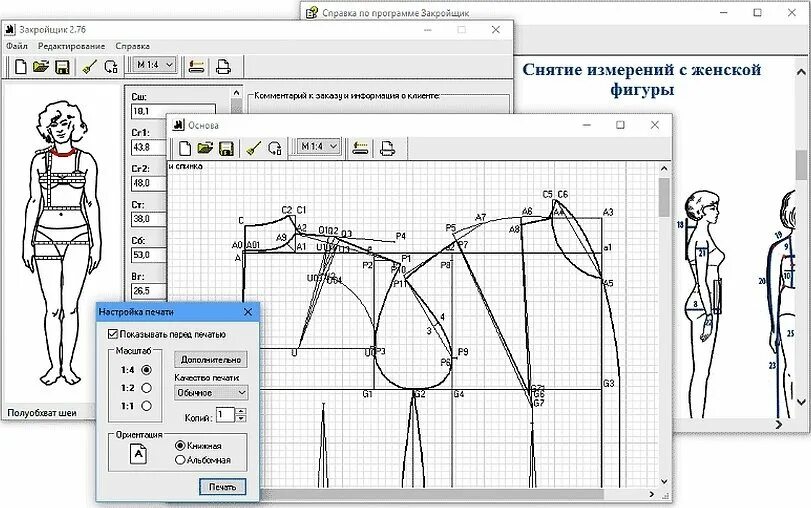This screenshot has width=811, height=508.
Task: Click the measuring ruler icon in Закройщик 2.76 toolbar
Action: coord(196,67)
